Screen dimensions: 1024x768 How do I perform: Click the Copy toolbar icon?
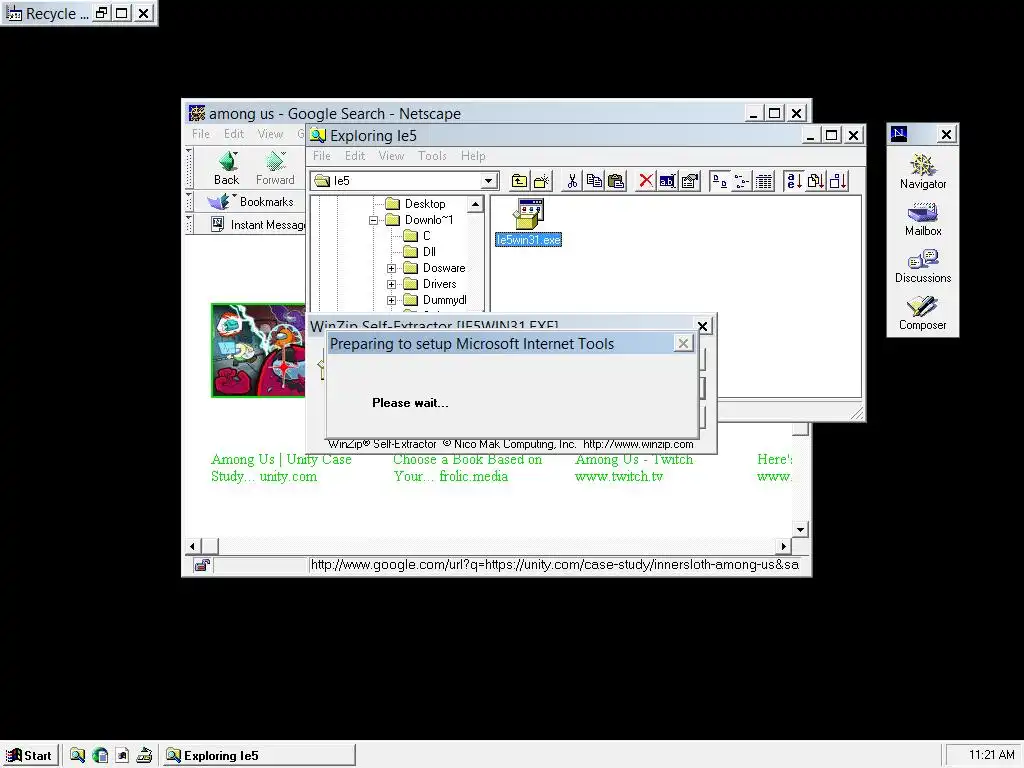[594, 181]
